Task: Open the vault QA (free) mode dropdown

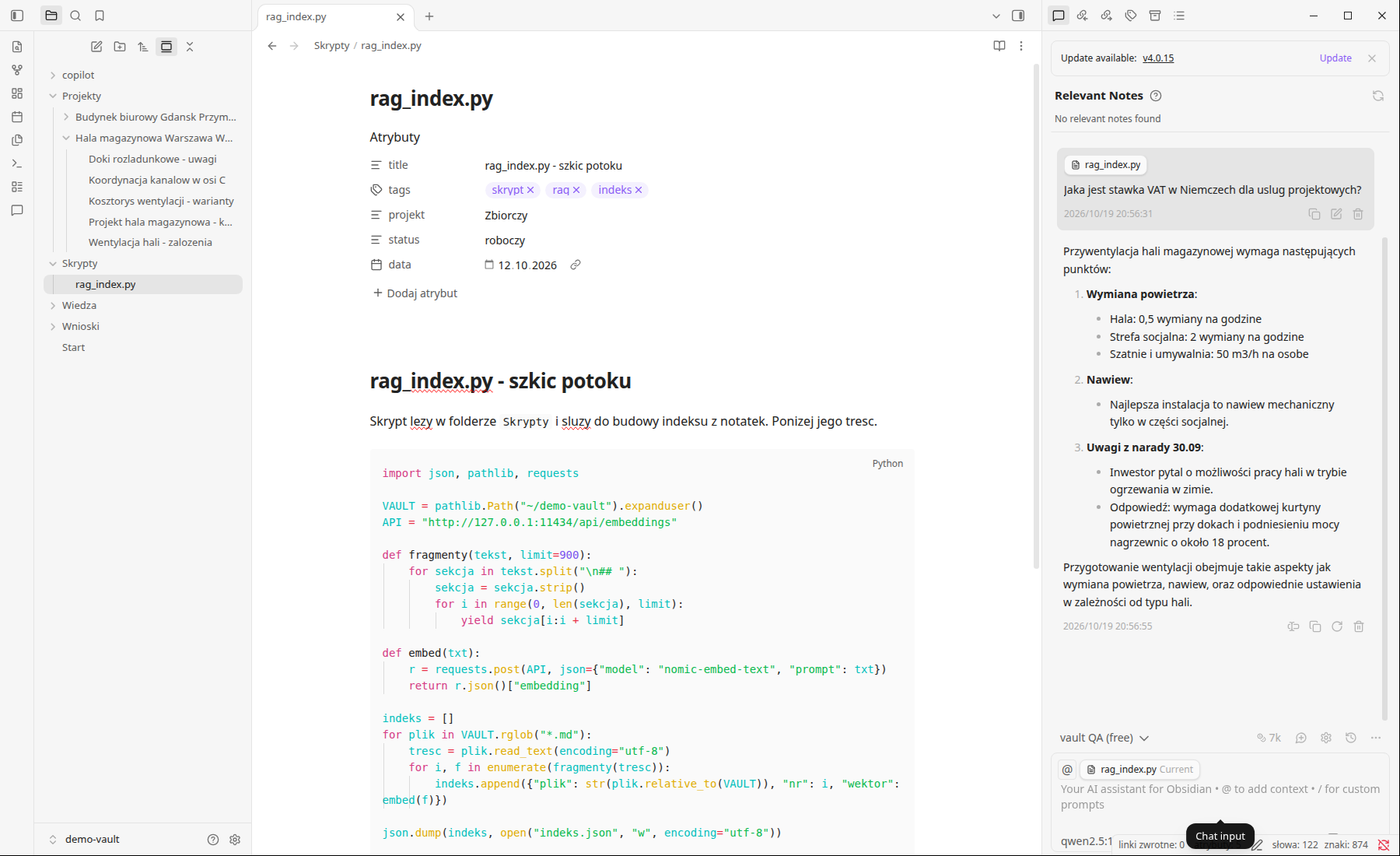Action: tap(1104, 738)
